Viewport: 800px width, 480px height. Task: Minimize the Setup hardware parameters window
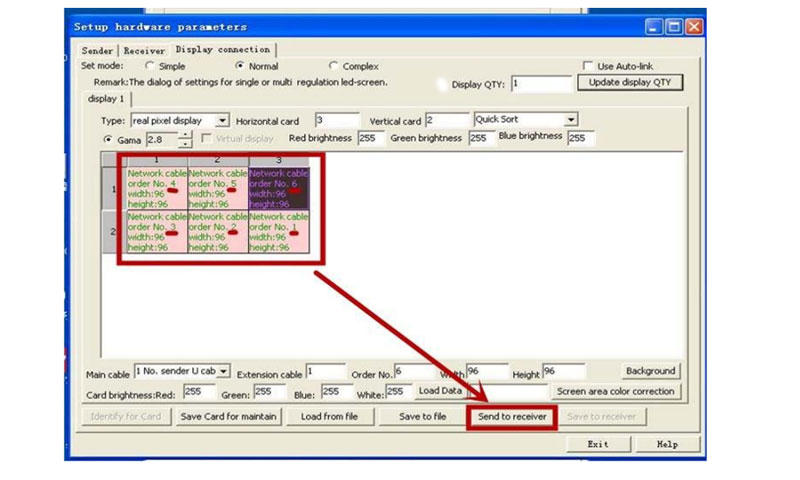654,27
